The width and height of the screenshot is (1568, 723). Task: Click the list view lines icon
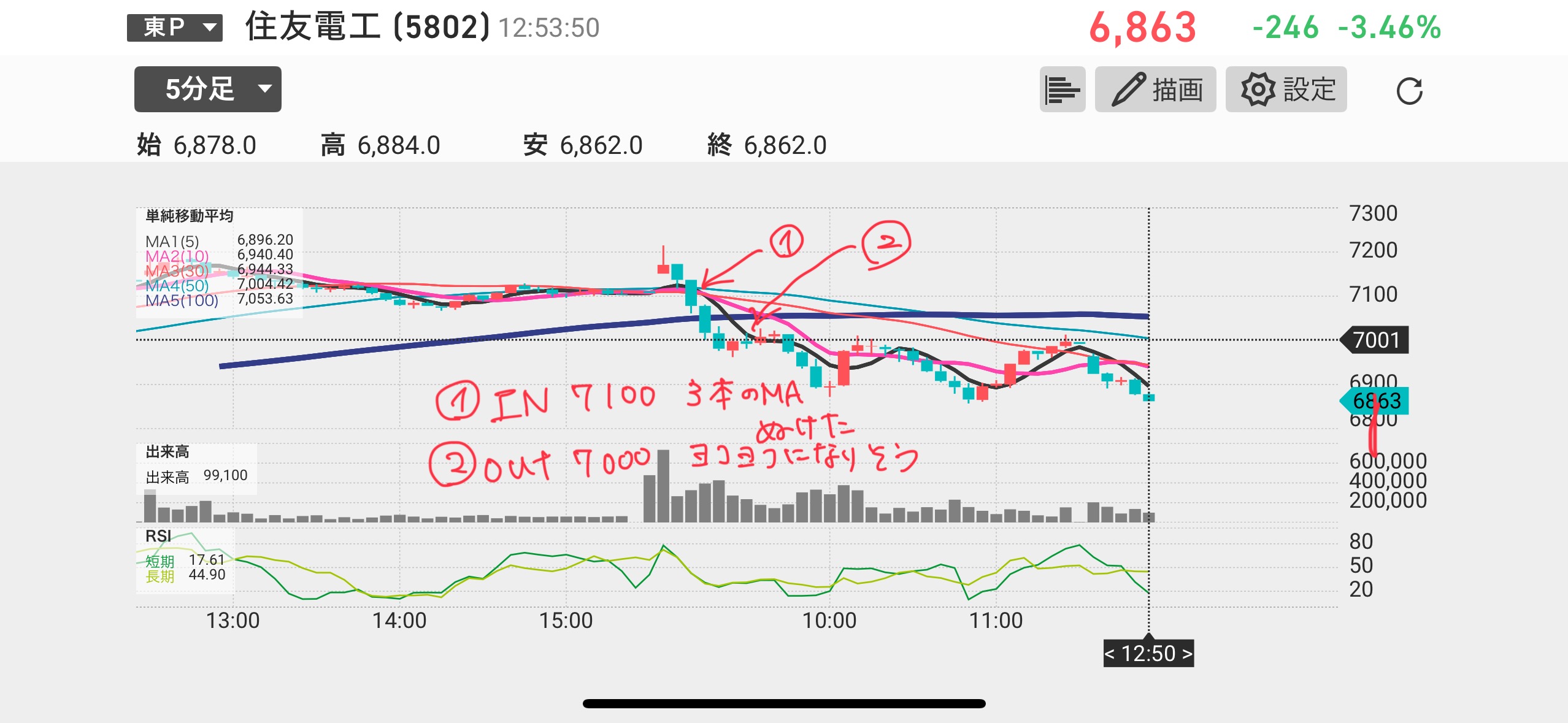coord(1062,90)
